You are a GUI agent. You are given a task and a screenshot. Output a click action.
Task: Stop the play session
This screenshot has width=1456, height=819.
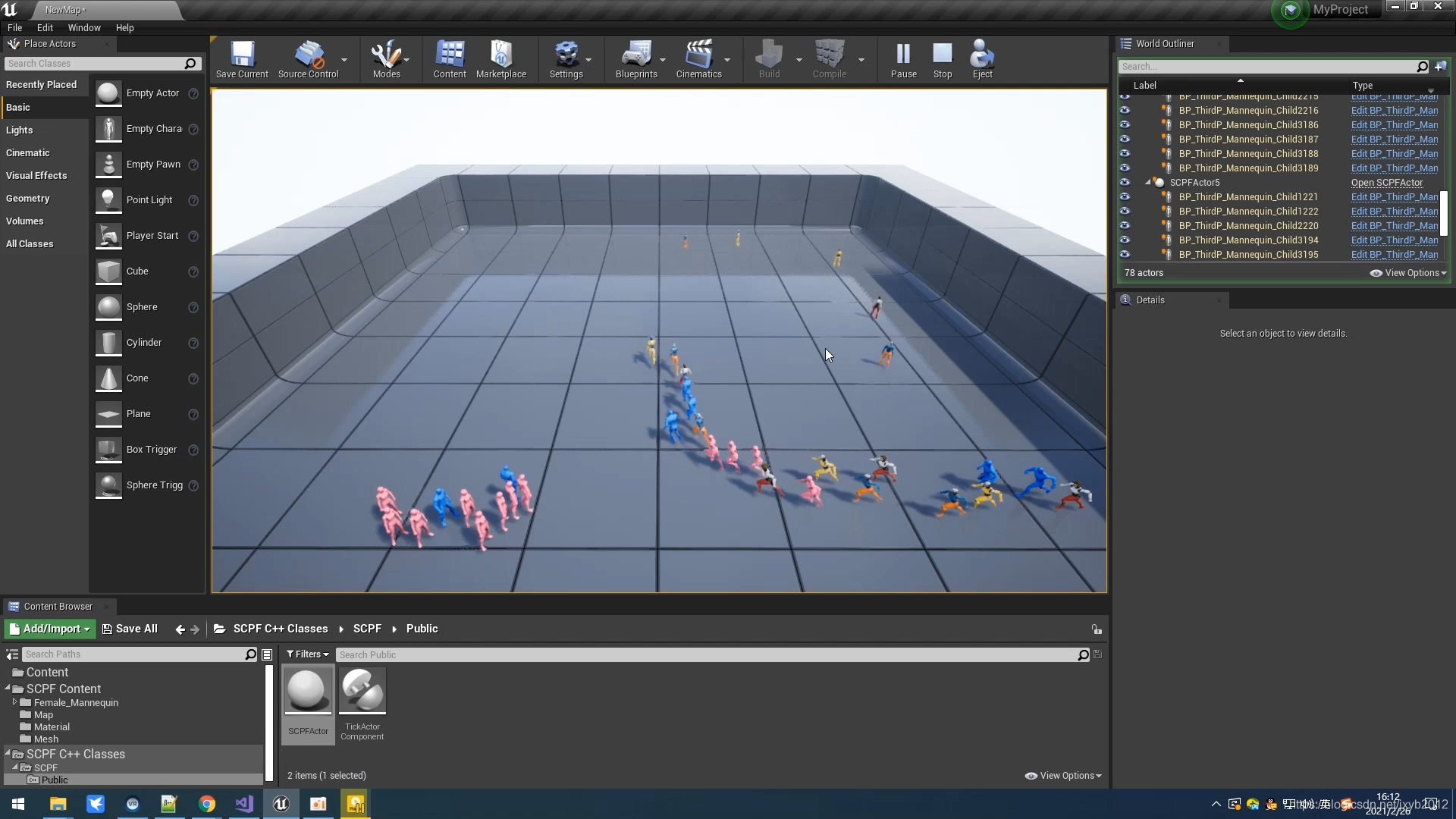tap(943, 59)
